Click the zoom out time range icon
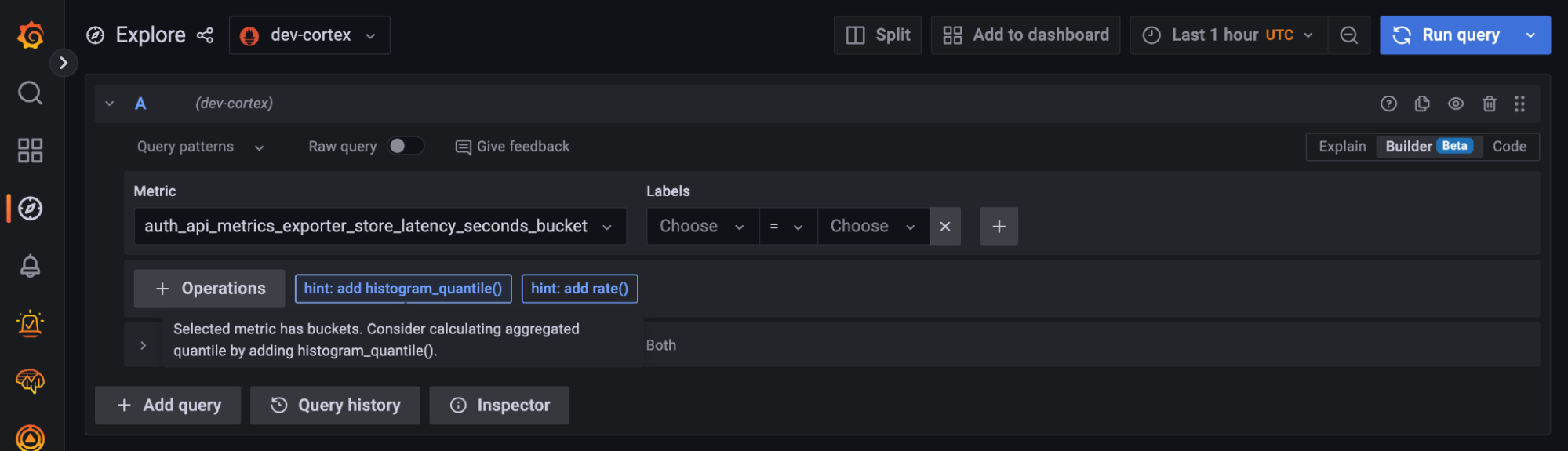 1348,35
